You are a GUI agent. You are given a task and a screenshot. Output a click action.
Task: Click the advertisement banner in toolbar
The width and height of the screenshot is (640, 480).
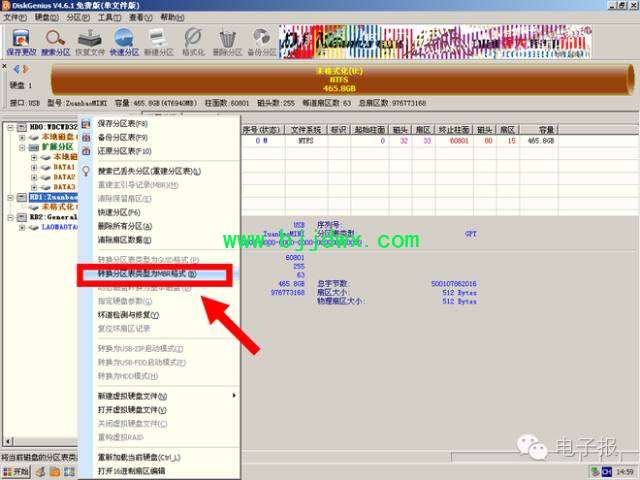pos(435,41)
